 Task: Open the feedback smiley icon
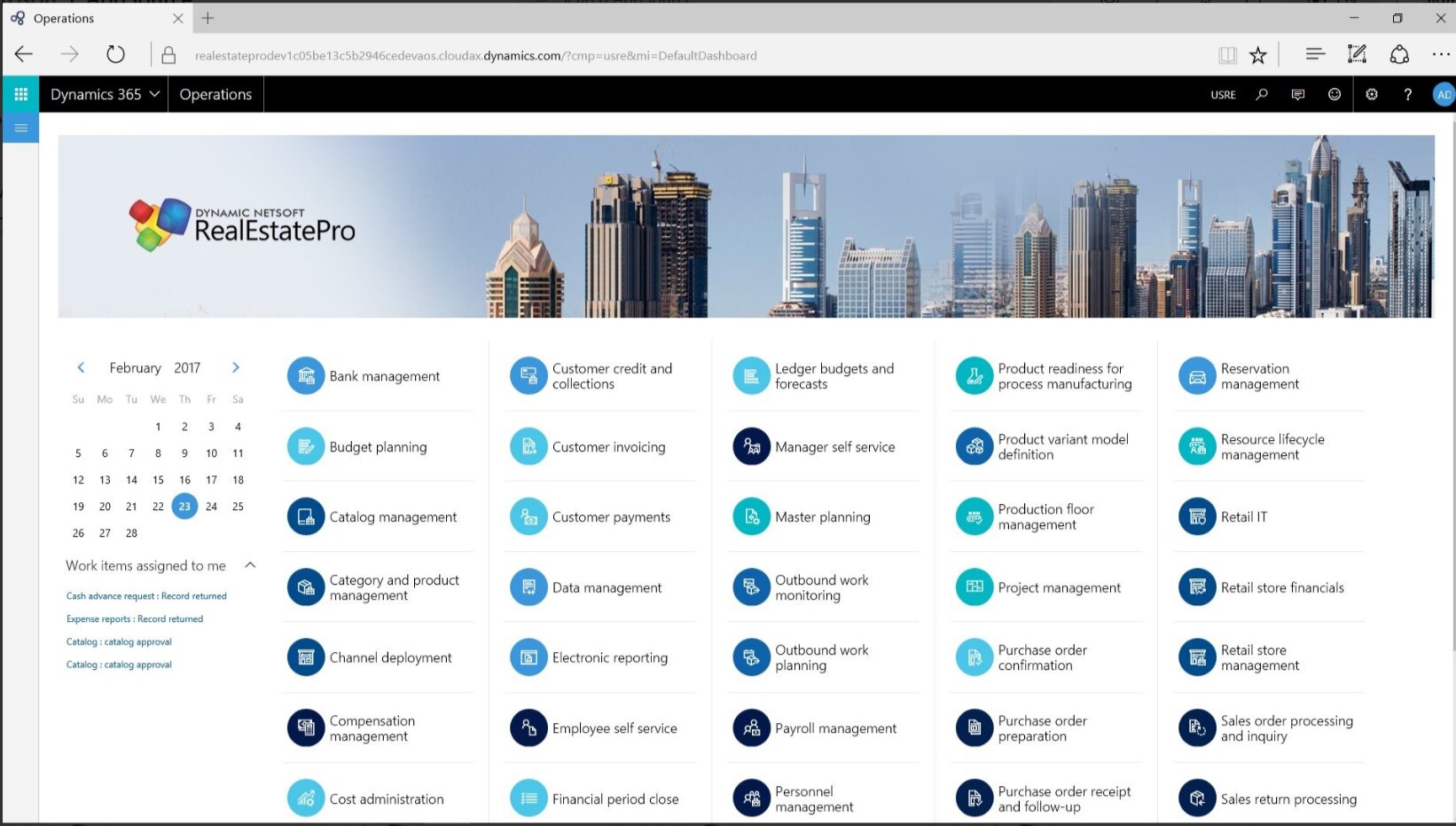1334,95
